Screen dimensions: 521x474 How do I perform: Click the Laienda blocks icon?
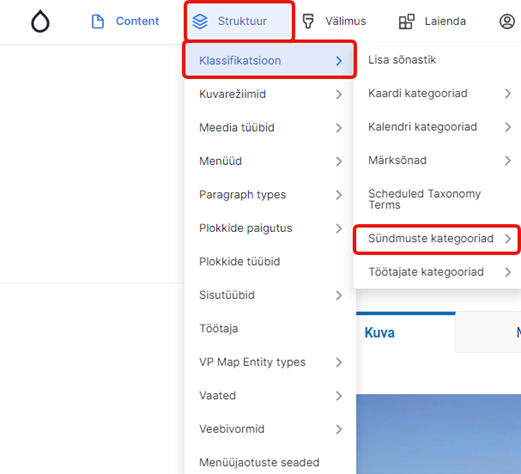[x=407, y=21]
